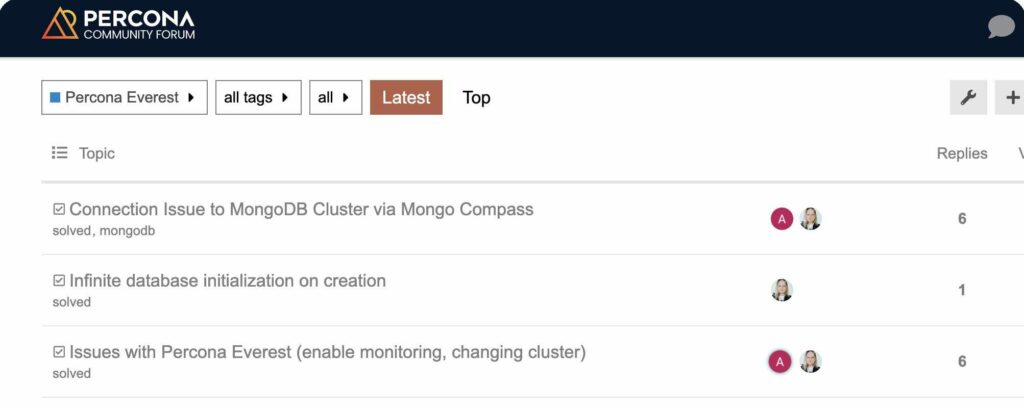Screen dimensions: 1024x410
Task: Switch to the Top tab
Action: (x=476, y=98)
